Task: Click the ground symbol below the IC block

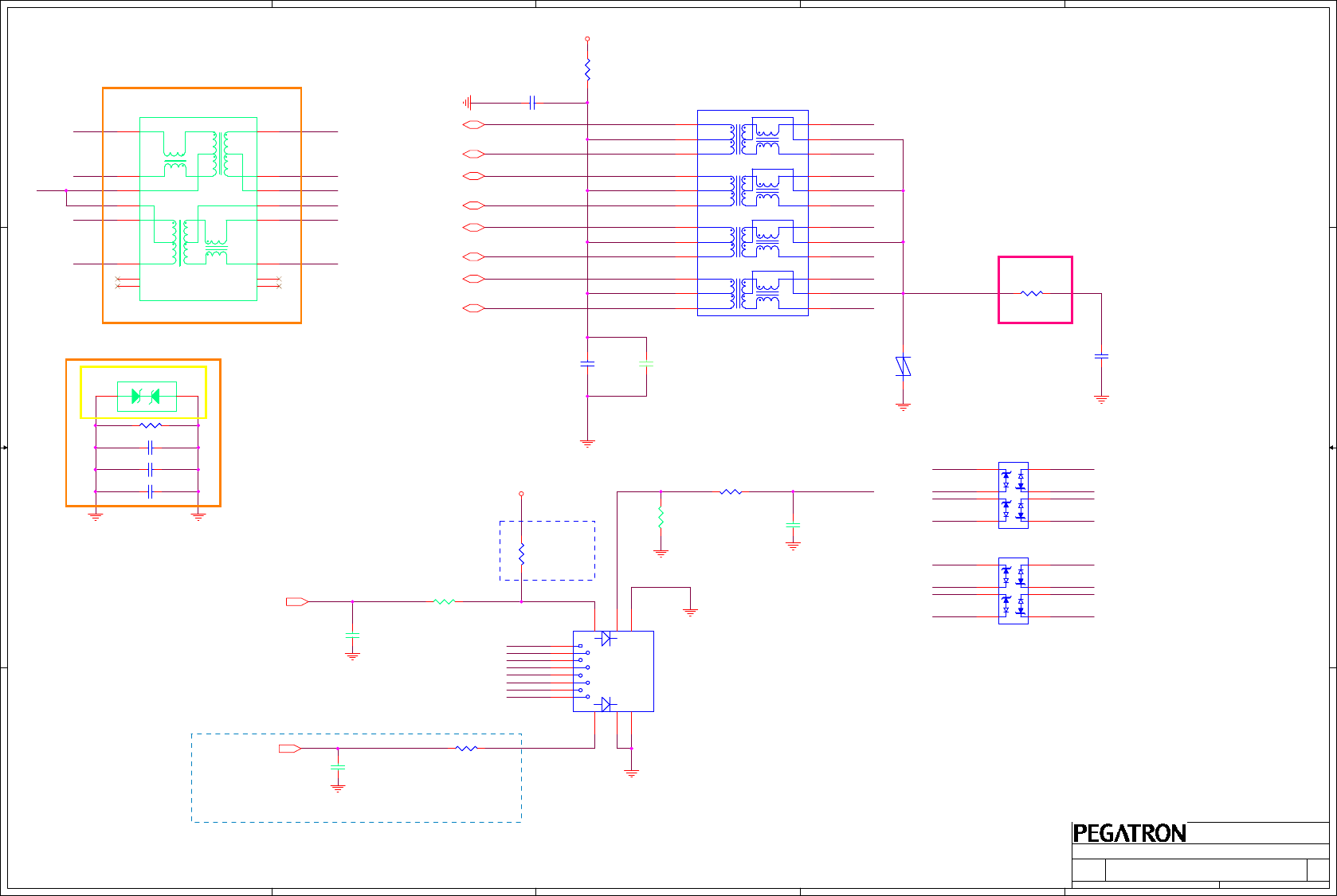Action: click(x=631, y=773)
